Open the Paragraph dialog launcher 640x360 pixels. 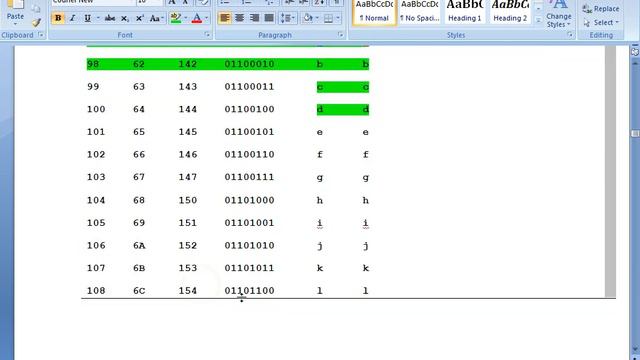(340, 35)
